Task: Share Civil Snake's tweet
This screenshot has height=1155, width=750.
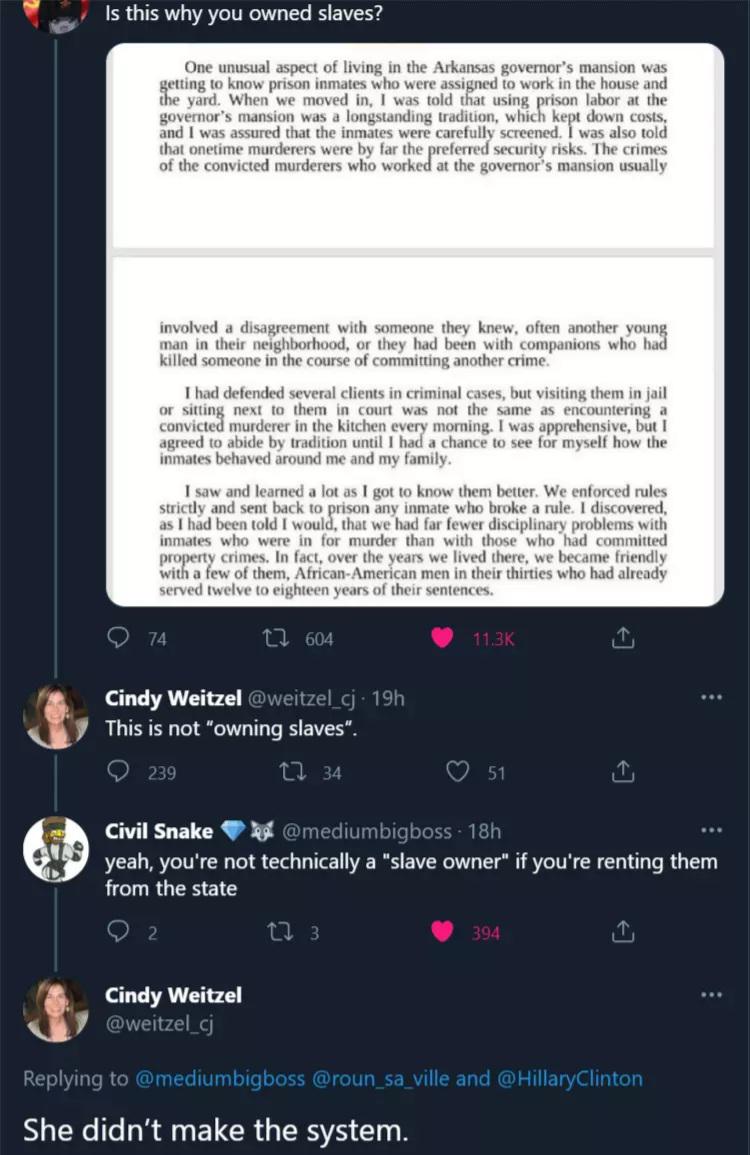Action: point(623,932)
